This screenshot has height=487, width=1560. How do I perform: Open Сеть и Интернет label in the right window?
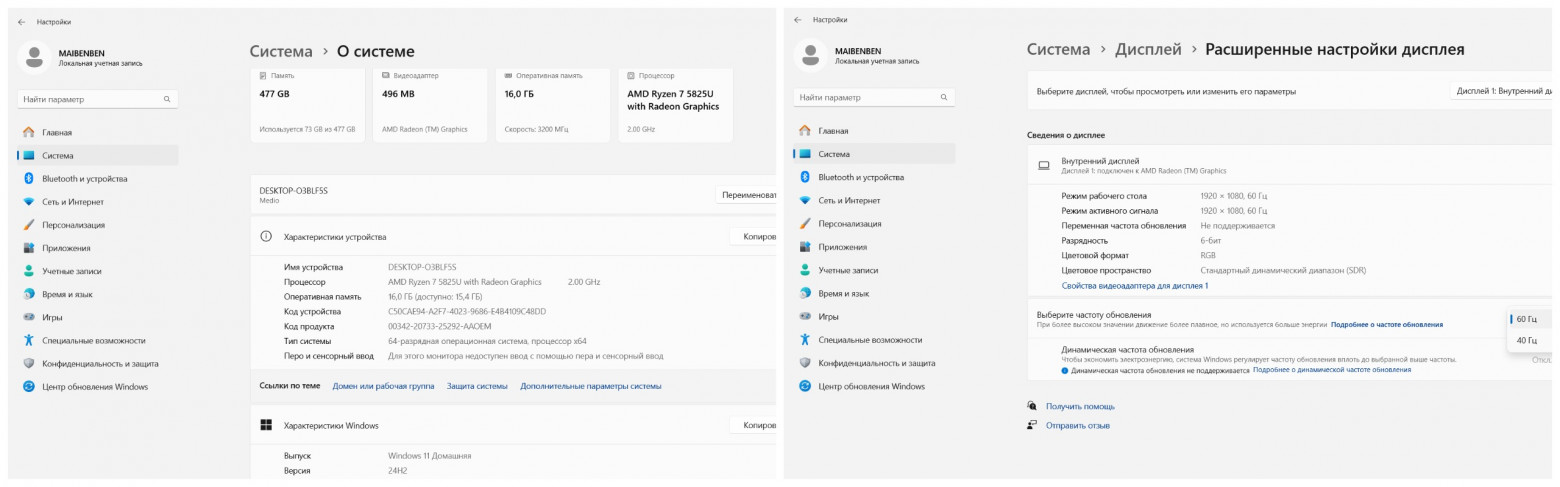pos(849,200)
